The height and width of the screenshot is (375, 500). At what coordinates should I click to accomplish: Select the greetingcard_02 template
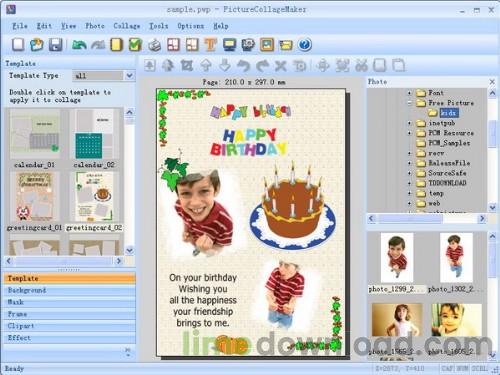click(94, 197)
